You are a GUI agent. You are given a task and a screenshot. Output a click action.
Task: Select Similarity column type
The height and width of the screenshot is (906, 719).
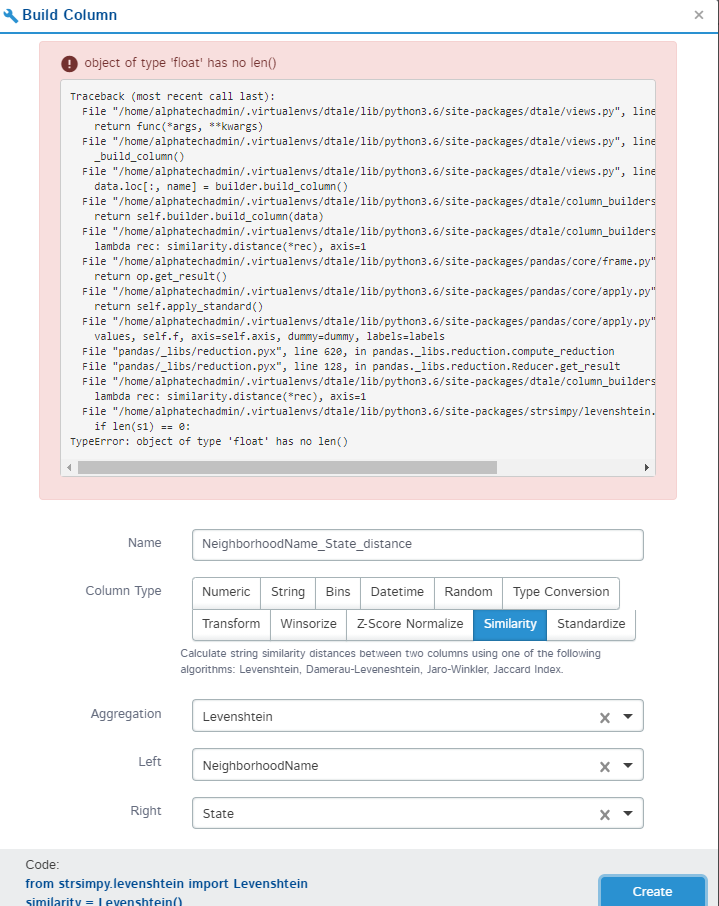(510, 624)
